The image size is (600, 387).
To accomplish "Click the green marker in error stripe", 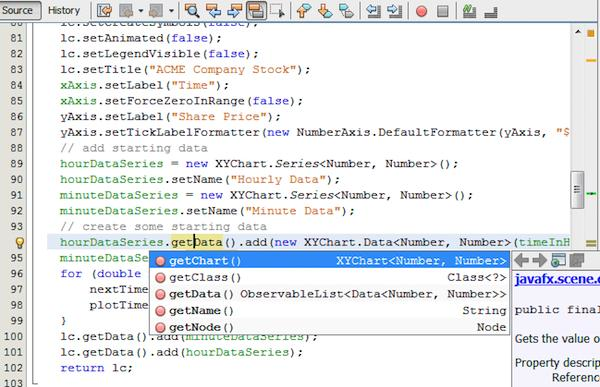I will [x=592, y=194].
